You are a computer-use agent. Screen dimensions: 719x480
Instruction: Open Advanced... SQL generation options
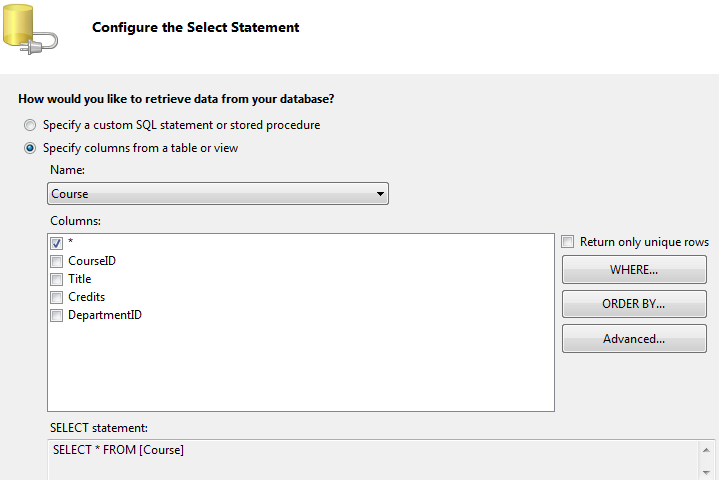(634, 339)
